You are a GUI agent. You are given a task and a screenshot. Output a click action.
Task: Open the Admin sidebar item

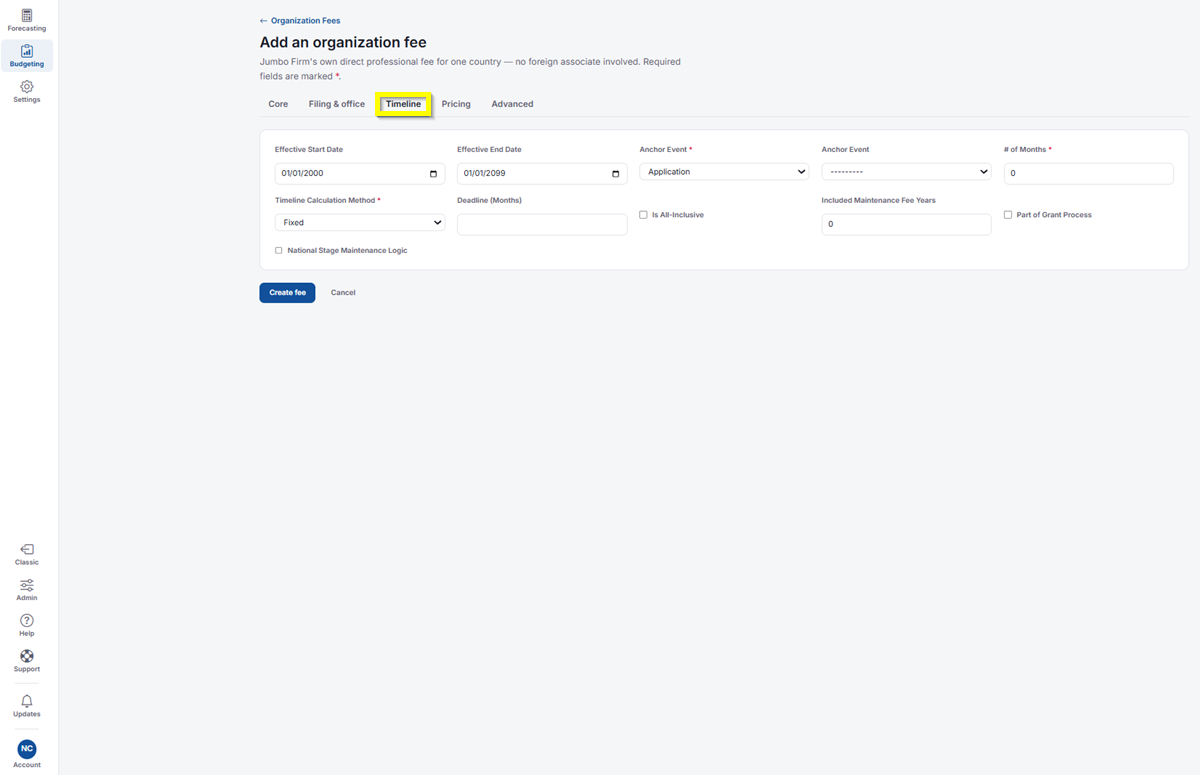tap(27, 590)
